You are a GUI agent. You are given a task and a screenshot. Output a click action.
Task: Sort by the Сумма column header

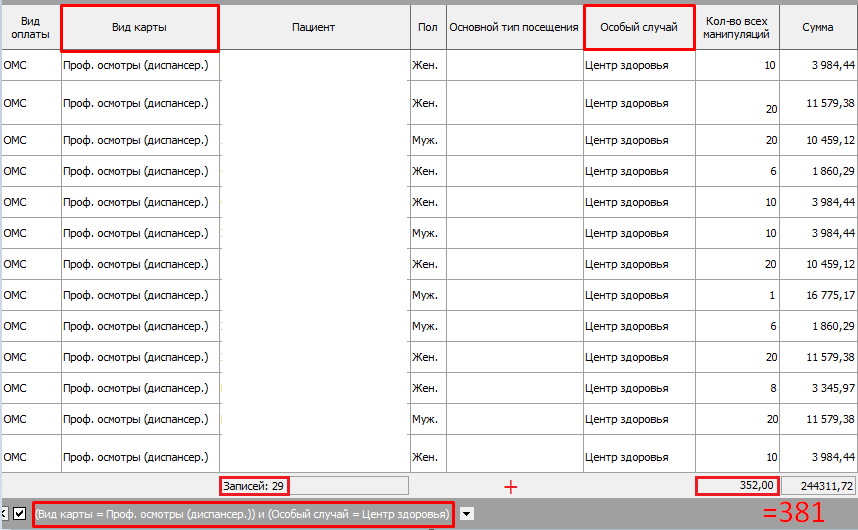click(x=818, y=27)
